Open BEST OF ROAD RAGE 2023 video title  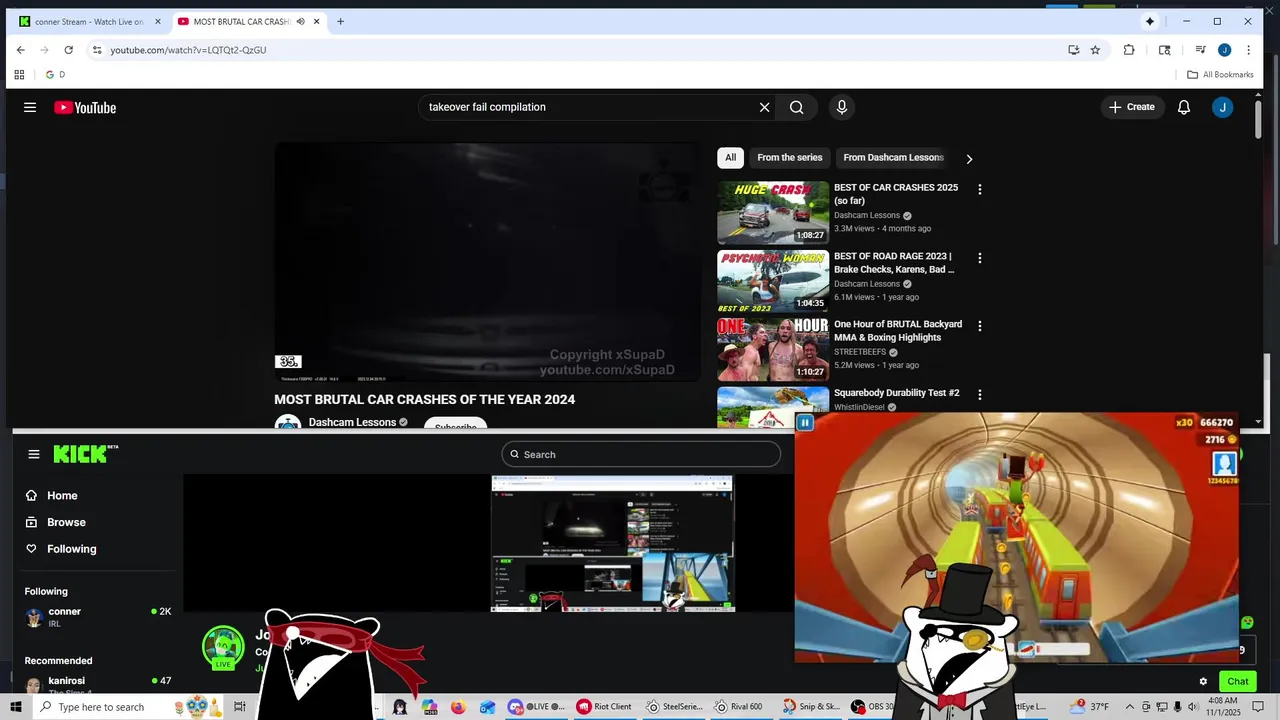click(893, 263)
